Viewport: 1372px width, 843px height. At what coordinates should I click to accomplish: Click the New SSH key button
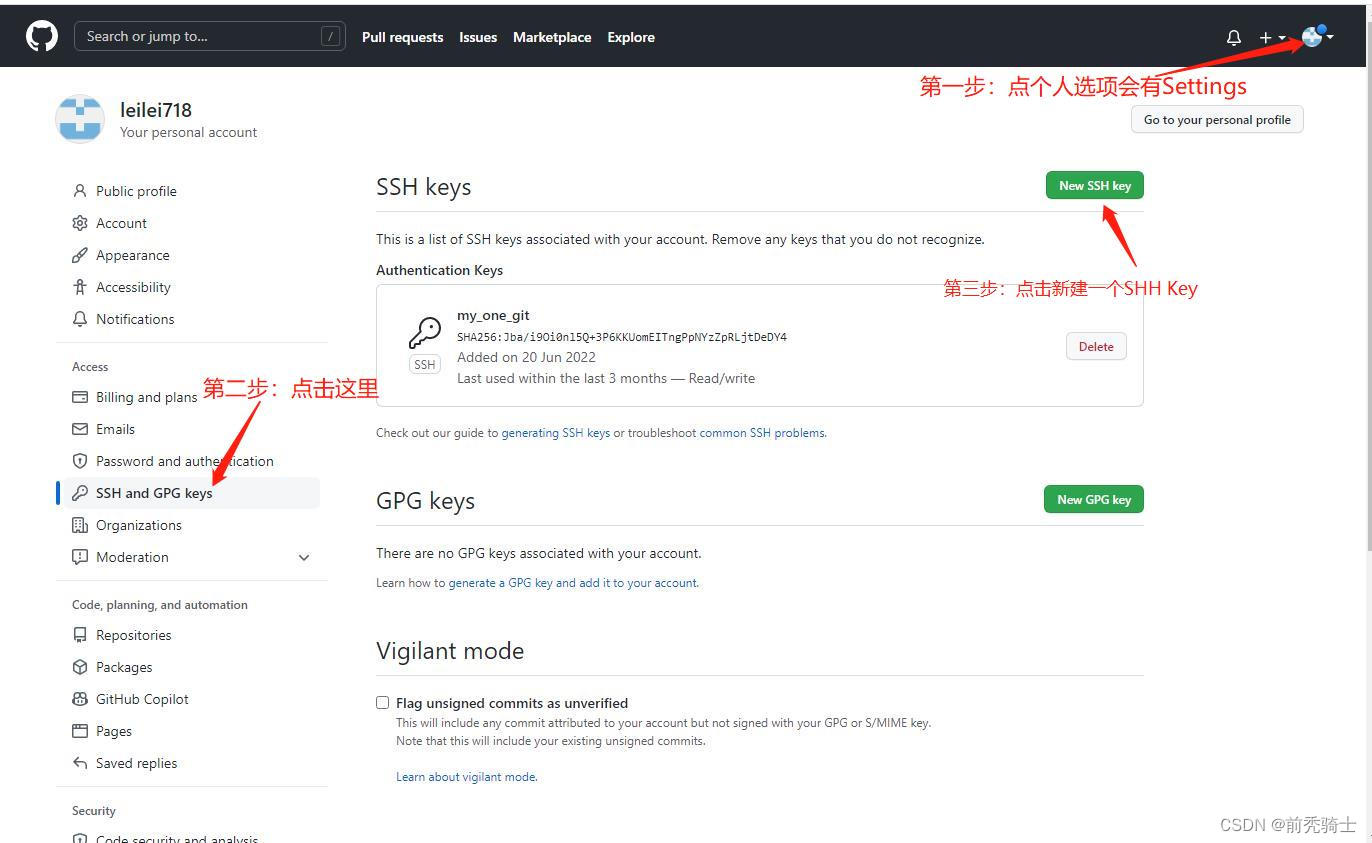tap(1094, 185)
